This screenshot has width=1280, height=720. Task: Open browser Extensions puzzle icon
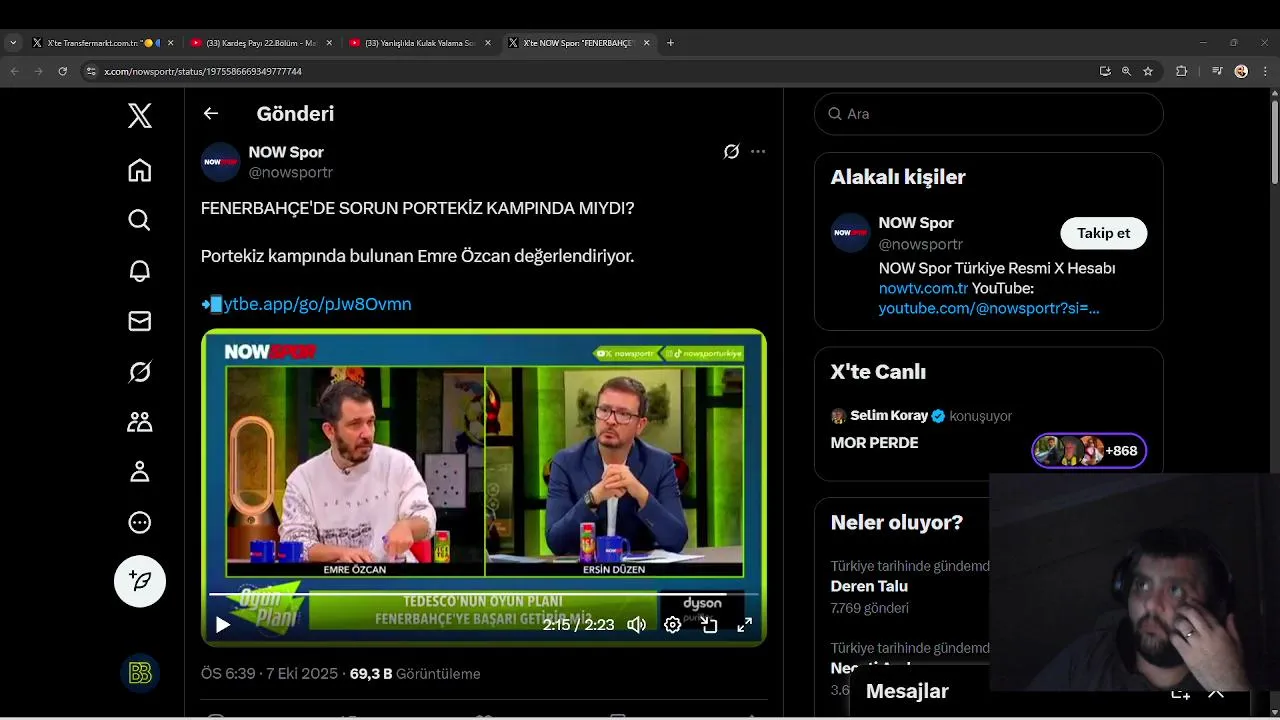coord(1181,71)
